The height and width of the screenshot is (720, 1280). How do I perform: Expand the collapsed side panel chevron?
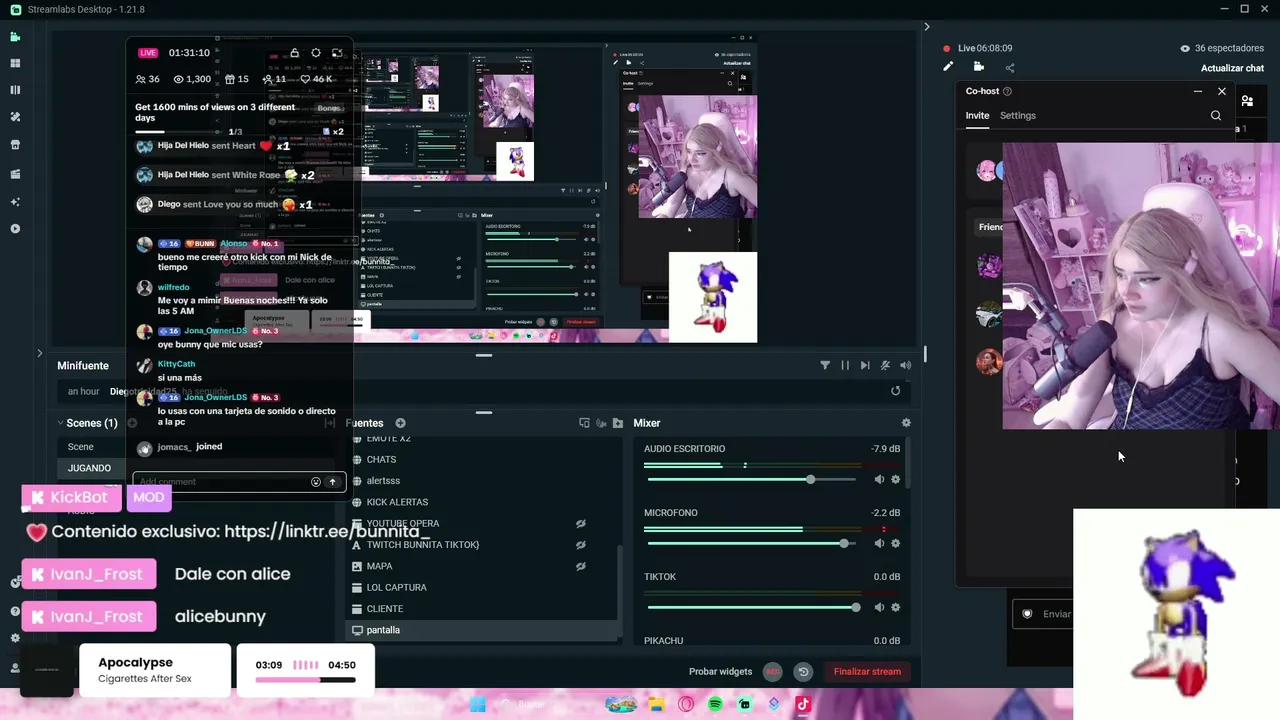point(40,353)
